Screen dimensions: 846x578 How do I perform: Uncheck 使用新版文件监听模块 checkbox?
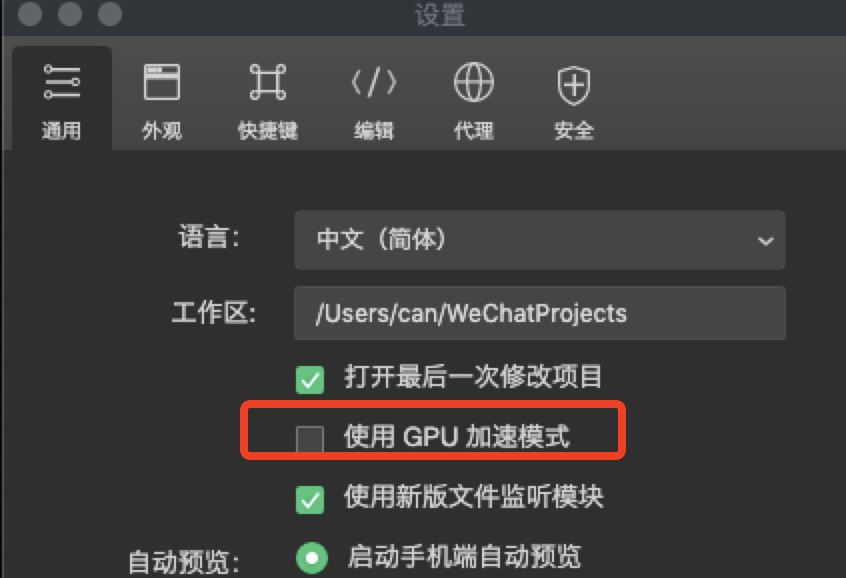tap(310, 499)
